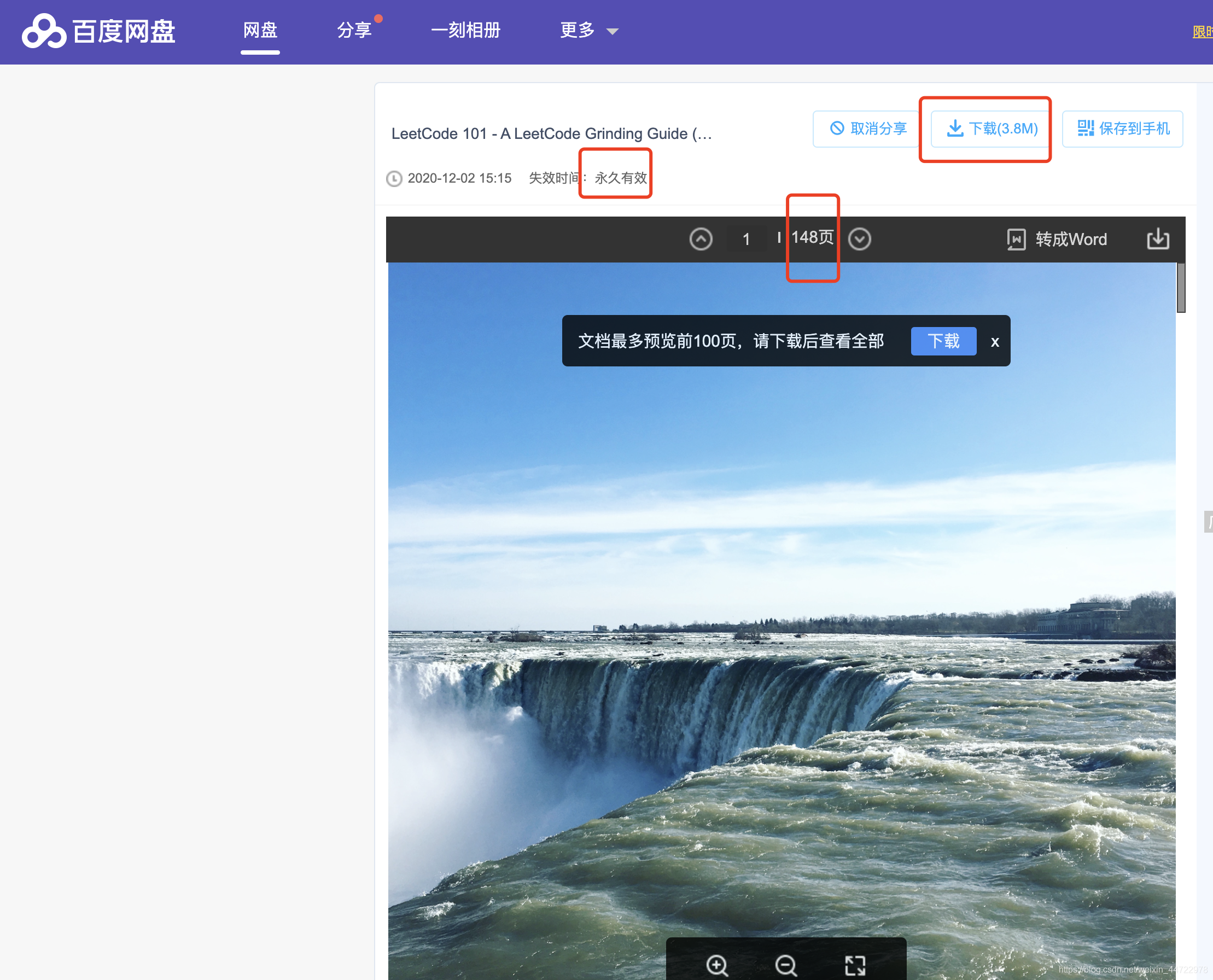1213x980 pixels.
Task: Go to previous page with up arrow
Action: pyautogui.click(x=701, y=239)
